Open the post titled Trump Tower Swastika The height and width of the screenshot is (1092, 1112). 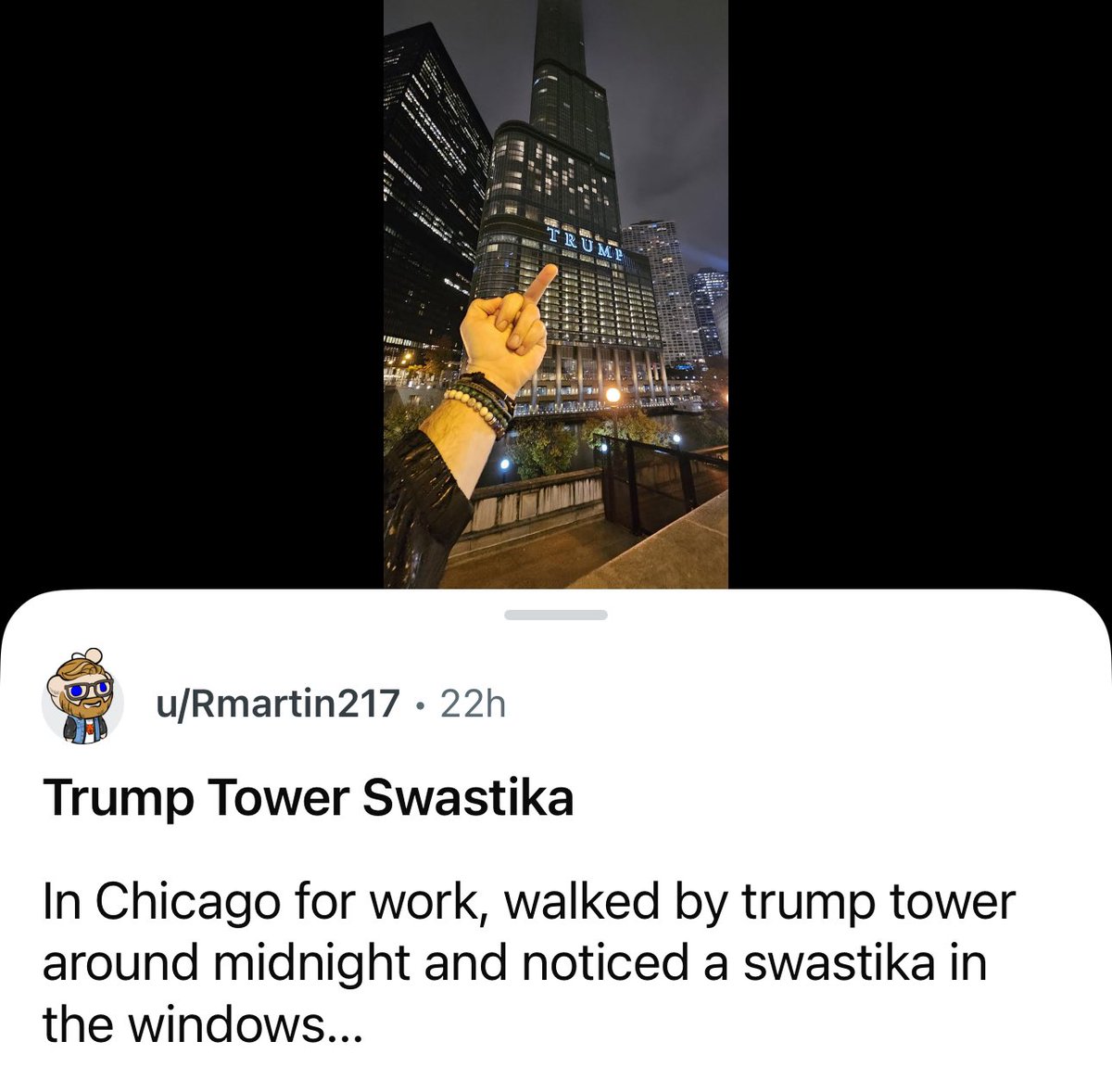[308, 799]
